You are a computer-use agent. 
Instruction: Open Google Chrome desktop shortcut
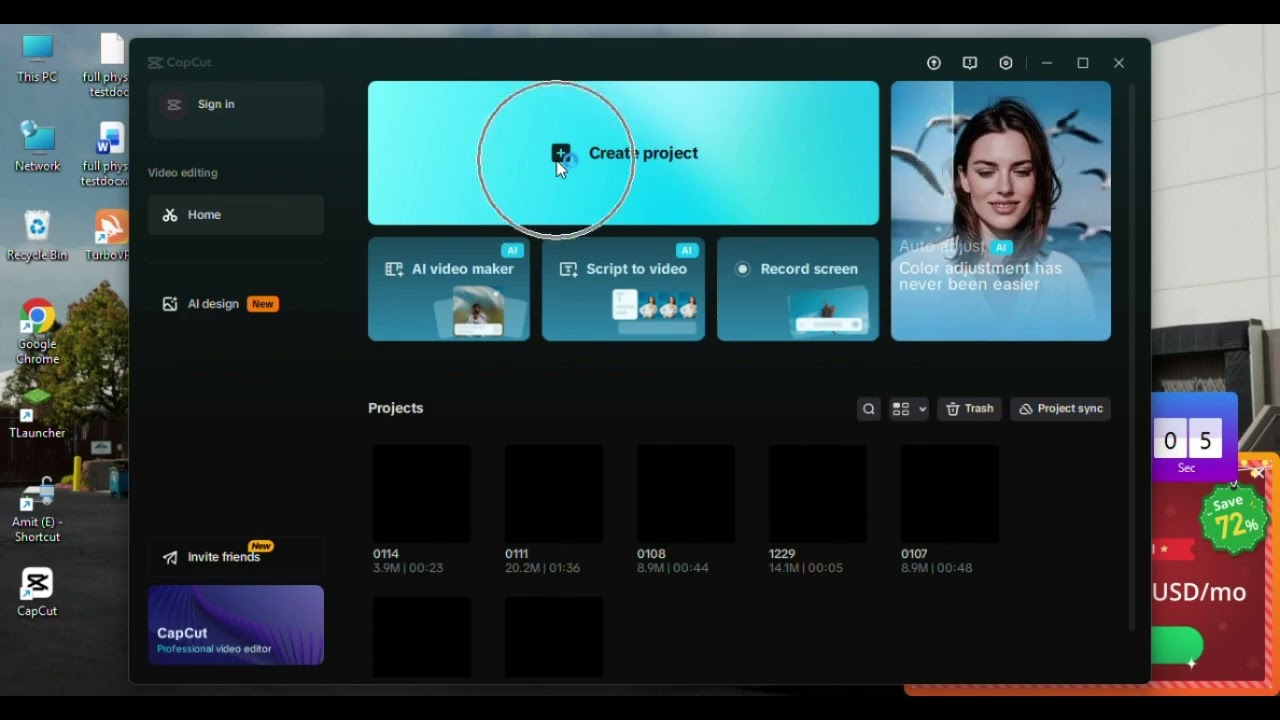(x=37, y=332)
